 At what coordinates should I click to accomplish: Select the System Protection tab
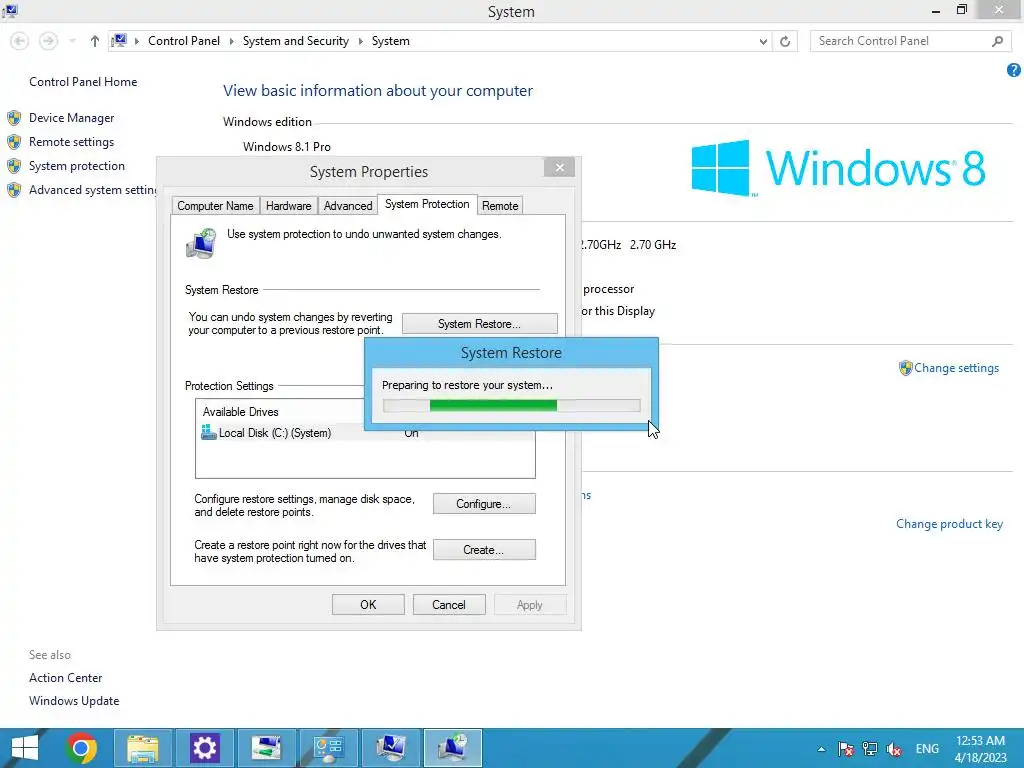click(x=427, y=204)
